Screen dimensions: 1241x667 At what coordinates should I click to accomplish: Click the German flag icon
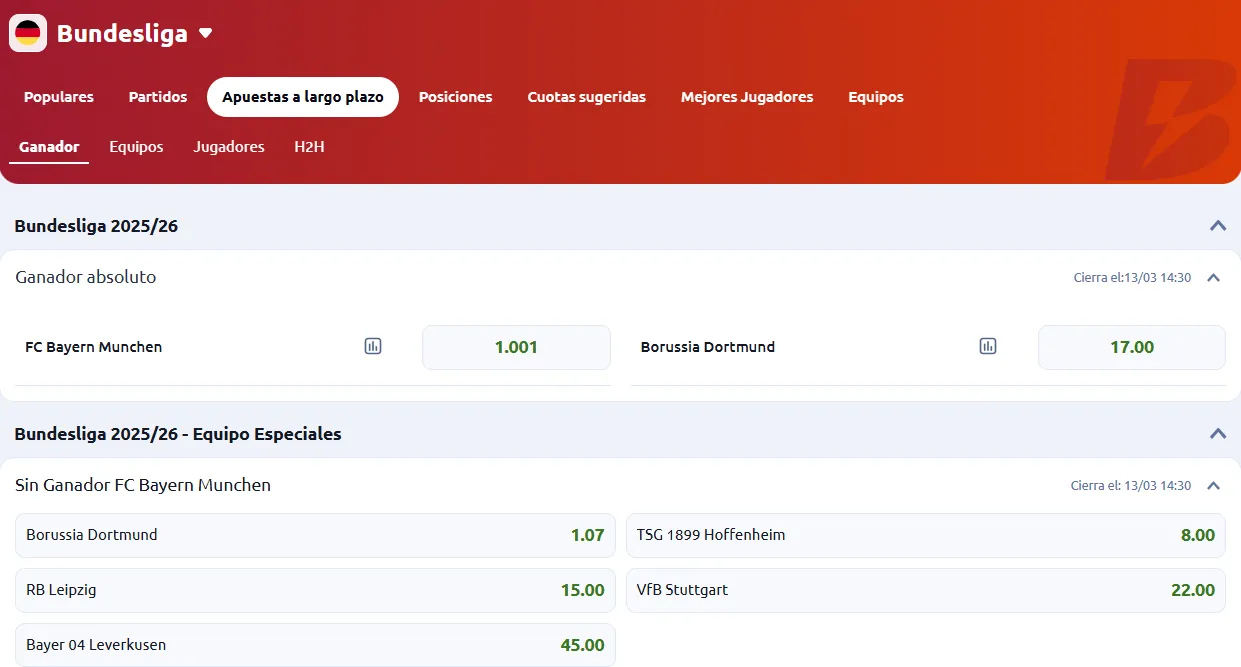27,32
